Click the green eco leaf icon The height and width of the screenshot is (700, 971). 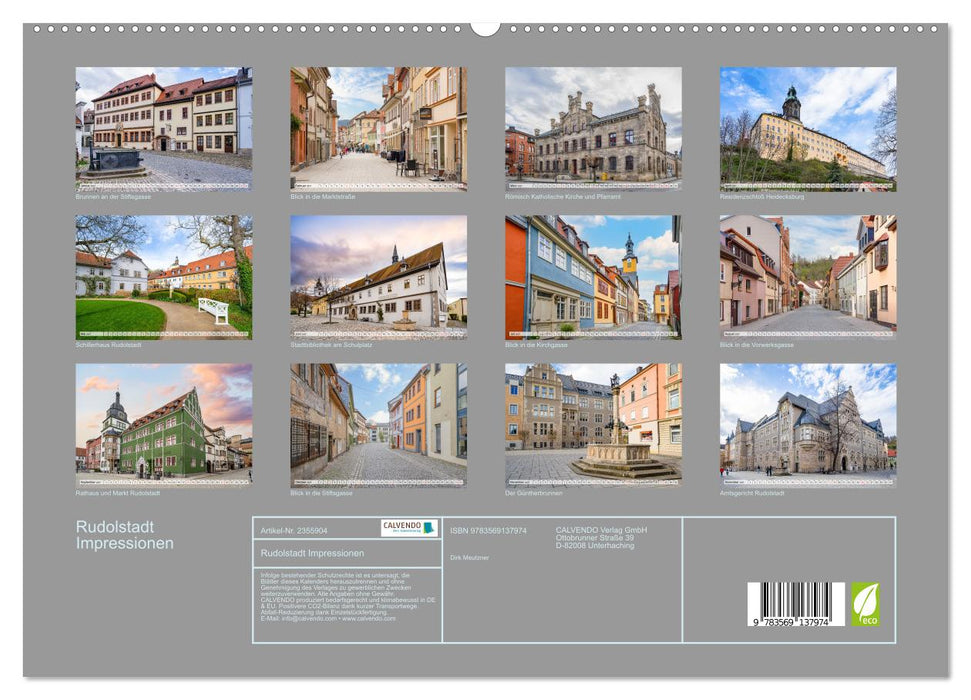pyautogui.click(x=865, y=604)
